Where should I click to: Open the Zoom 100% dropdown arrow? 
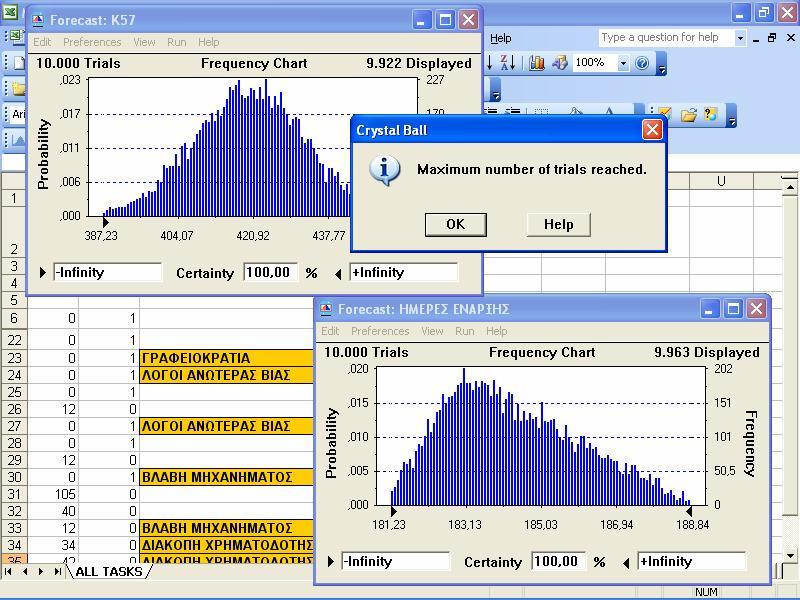point(623,63)
